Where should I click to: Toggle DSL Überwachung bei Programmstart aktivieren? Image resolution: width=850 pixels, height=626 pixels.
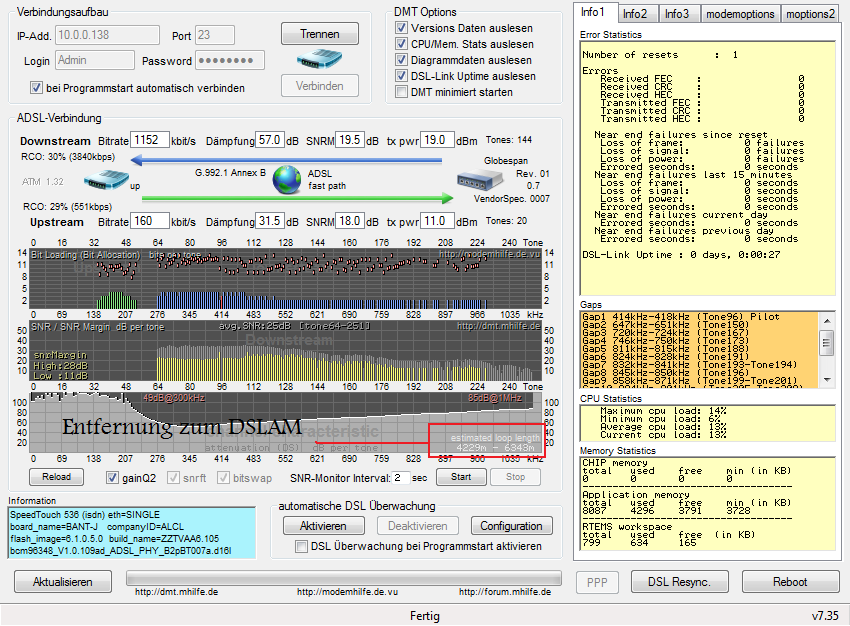[x=302, y=546]
